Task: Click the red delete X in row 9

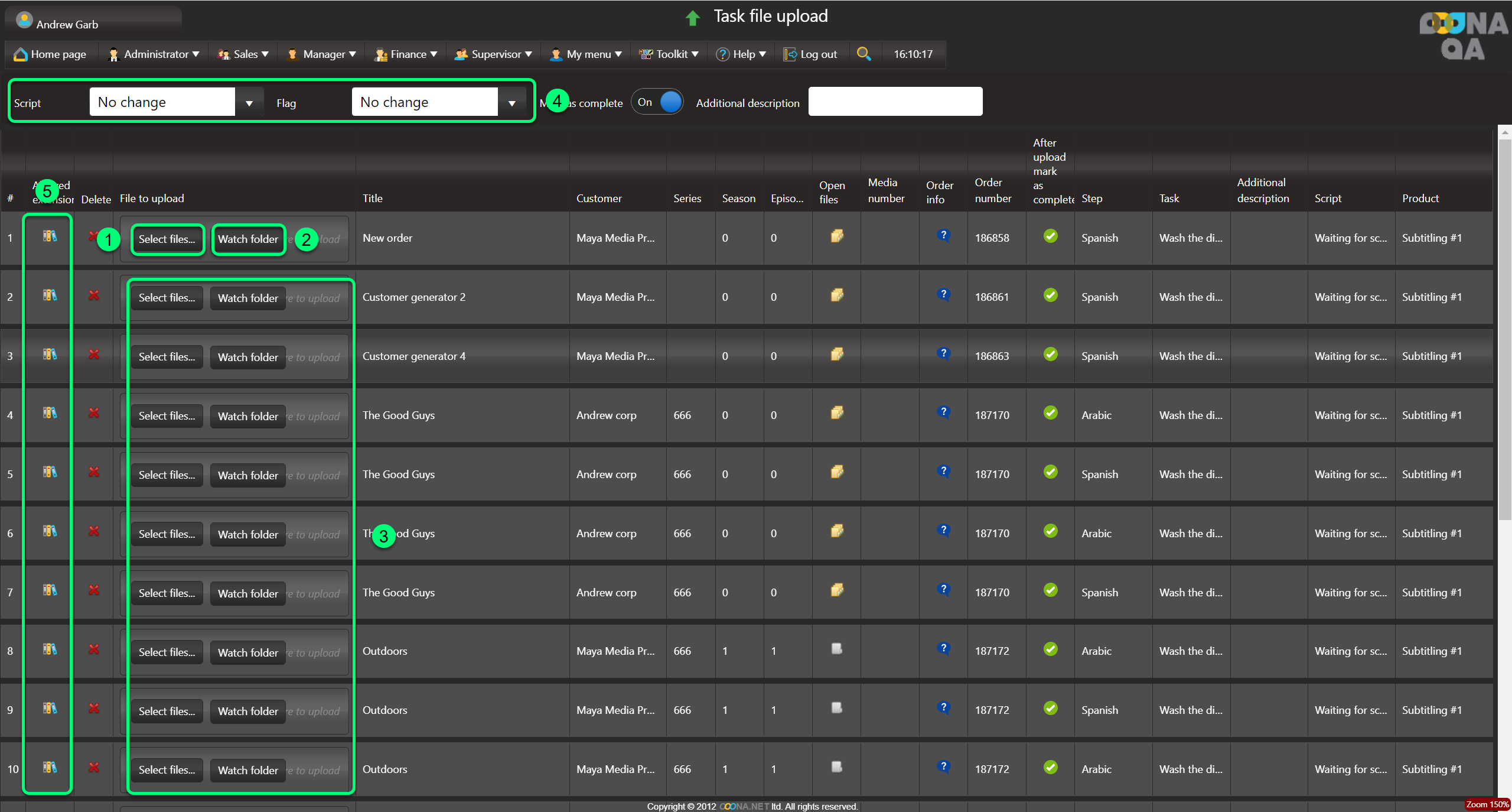Action: click(93, 708)
